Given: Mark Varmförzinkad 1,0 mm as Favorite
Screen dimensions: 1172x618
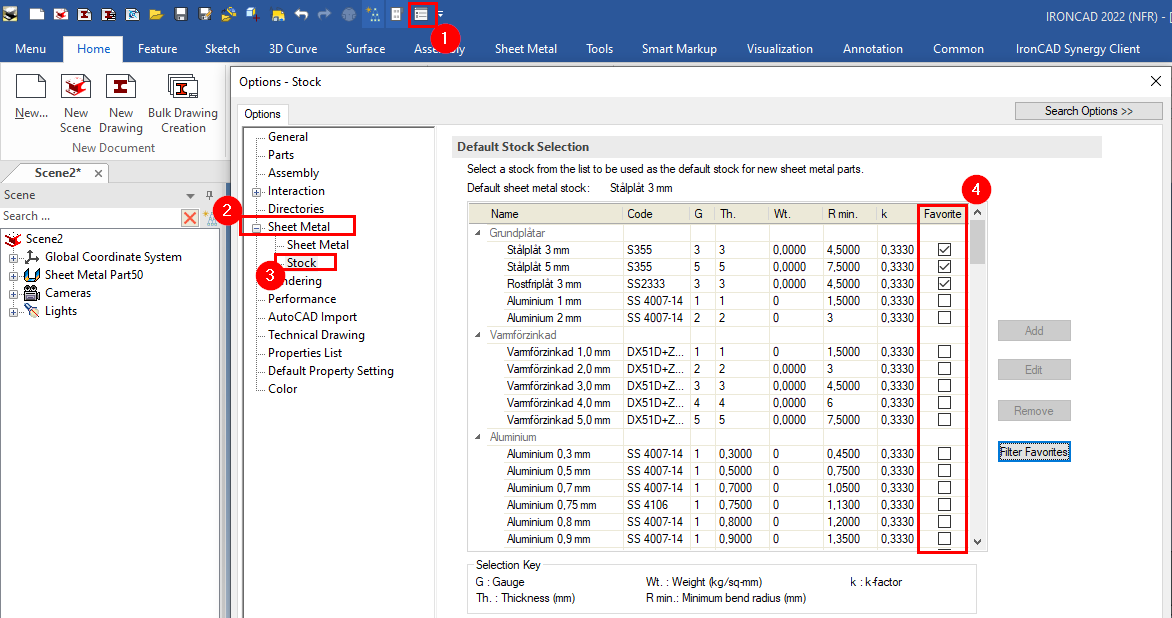Looking at the screenshot, I should click(x=942, y=351).
